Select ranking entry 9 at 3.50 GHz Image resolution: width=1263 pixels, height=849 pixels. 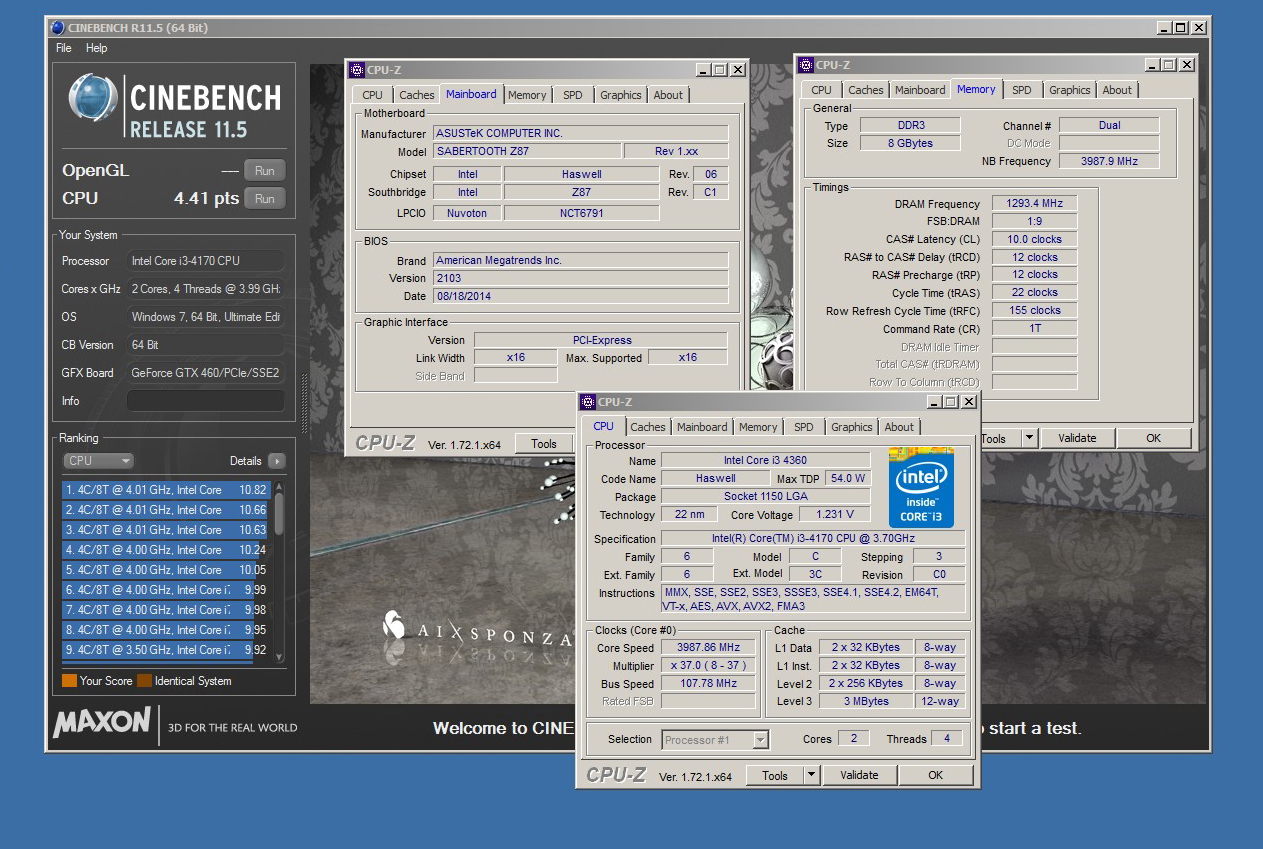[x=166, y=650]
